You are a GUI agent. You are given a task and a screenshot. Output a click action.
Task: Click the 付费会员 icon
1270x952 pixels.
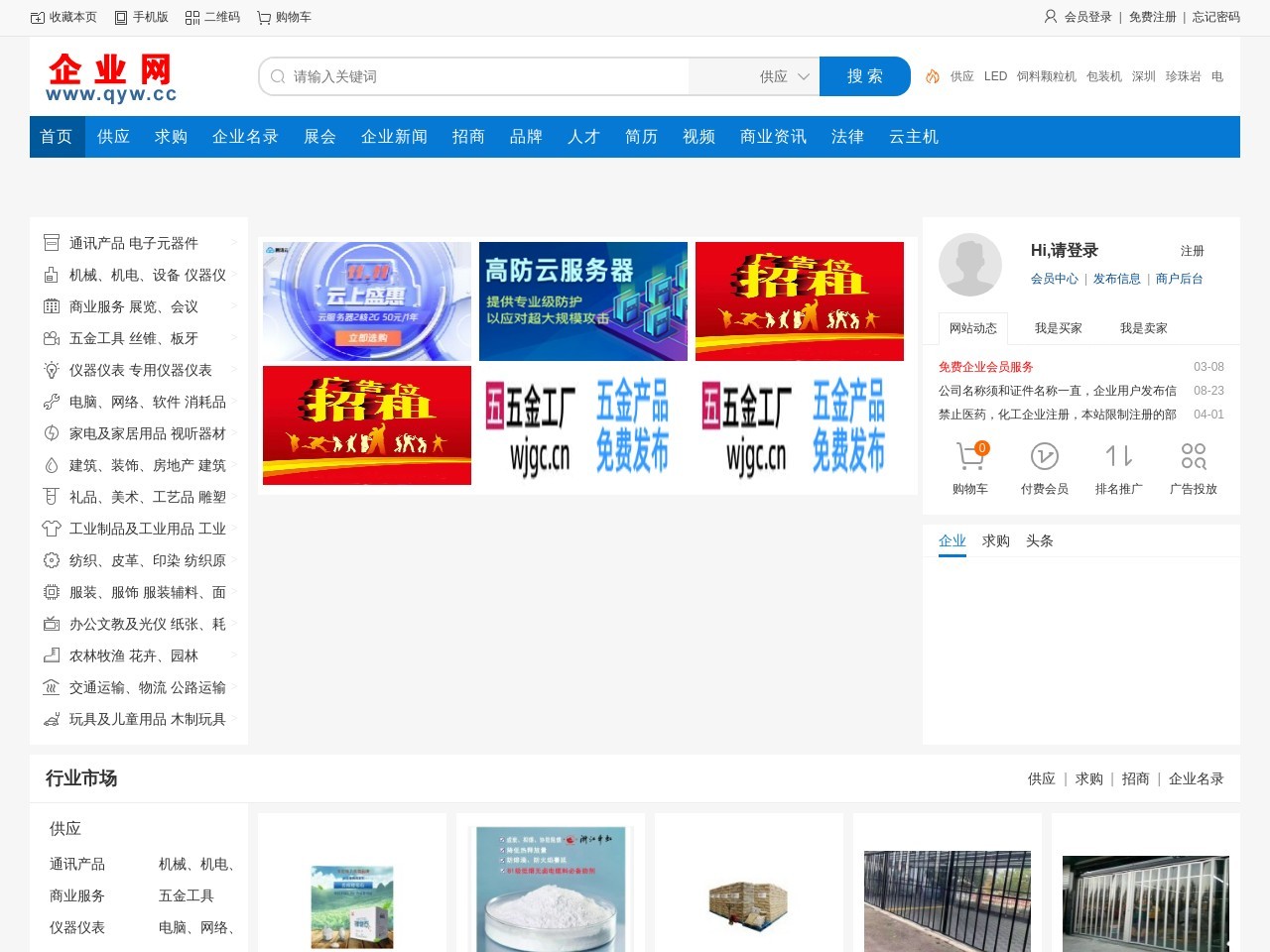tap(1045, 456)
